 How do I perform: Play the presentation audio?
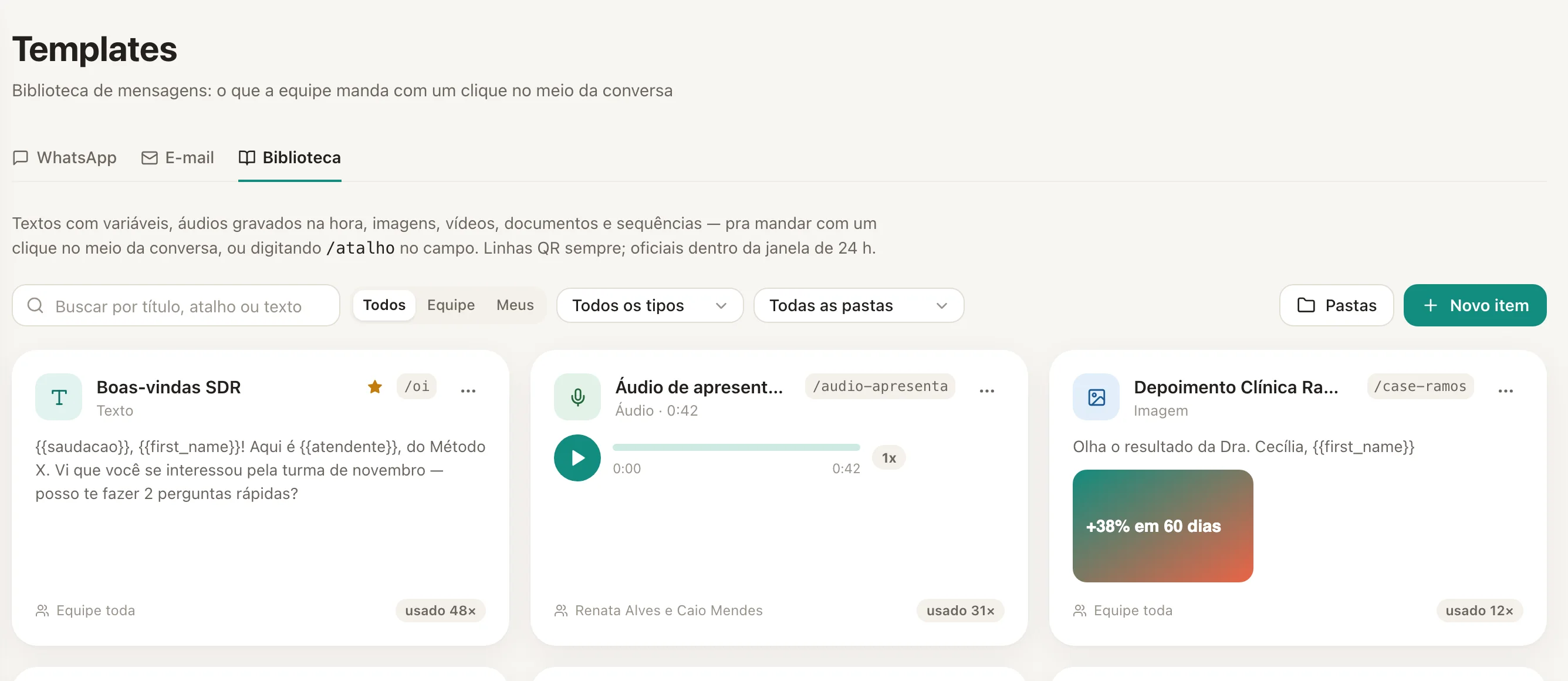tap(577, 457)
